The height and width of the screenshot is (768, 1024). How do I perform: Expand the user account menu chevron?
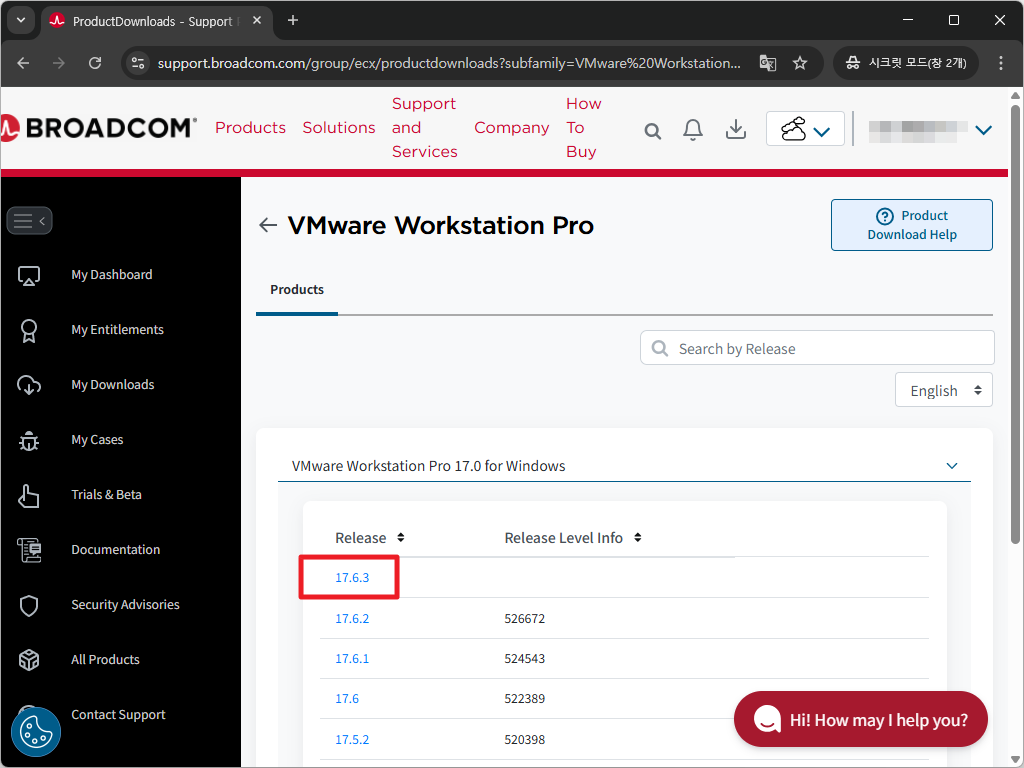pyautogui.click(x=984, y=130)
